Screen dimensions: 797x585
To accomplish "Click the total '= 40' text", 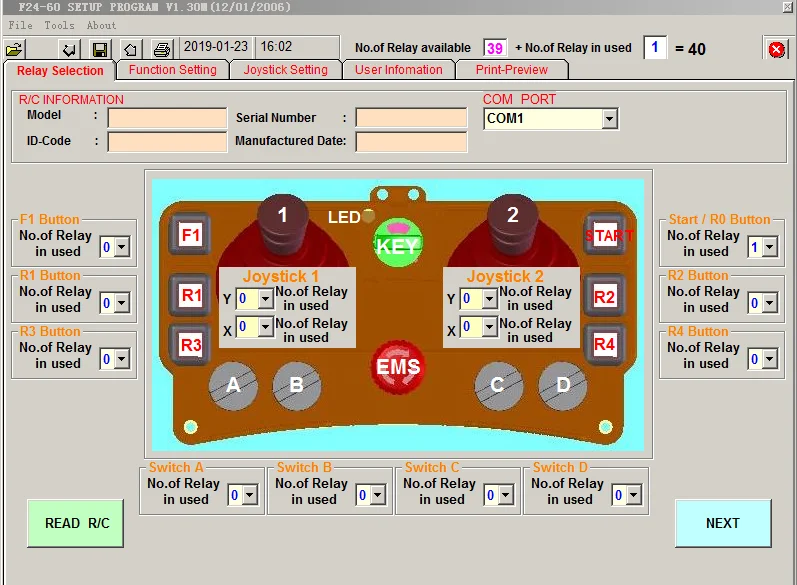I will 690,49.
